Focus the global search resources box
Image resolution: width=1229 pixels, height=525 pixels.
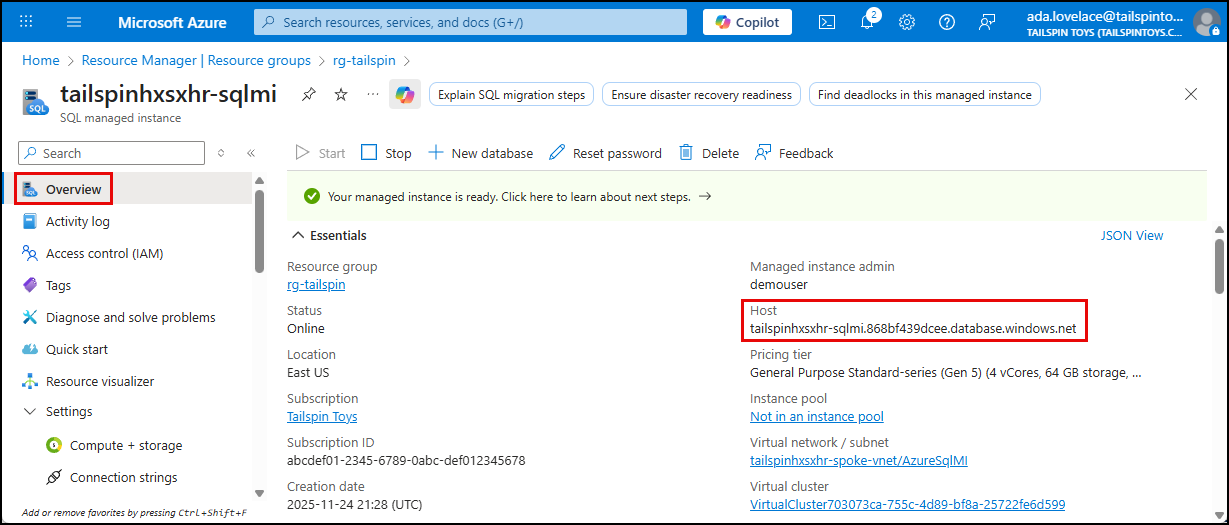point(470,22)
